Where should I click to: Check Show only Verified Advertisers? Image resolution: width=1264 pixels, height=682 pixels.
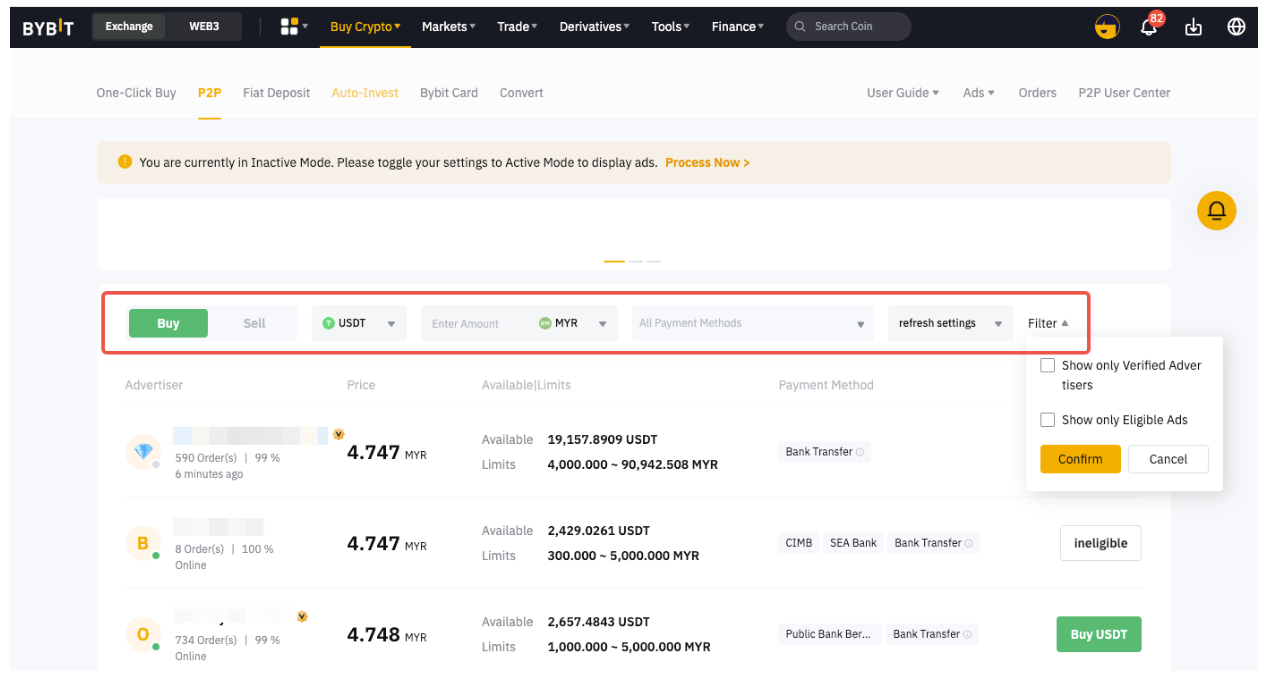click(1047, 365)
